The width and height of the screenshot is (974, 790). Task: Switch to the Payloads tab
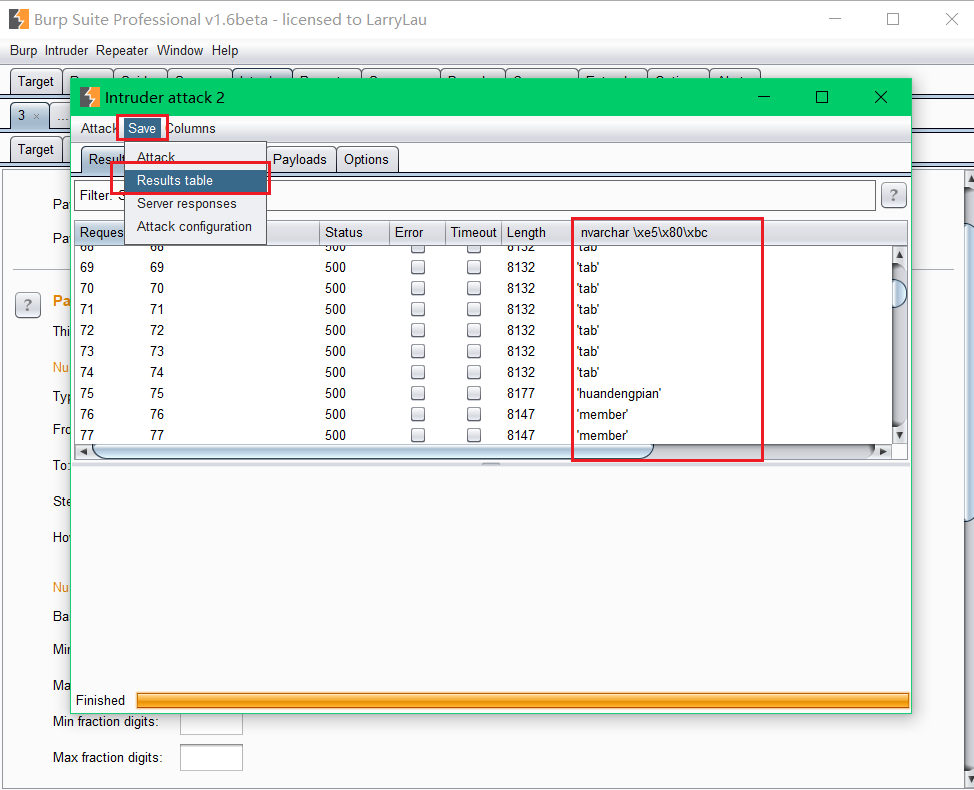(300, 159)
